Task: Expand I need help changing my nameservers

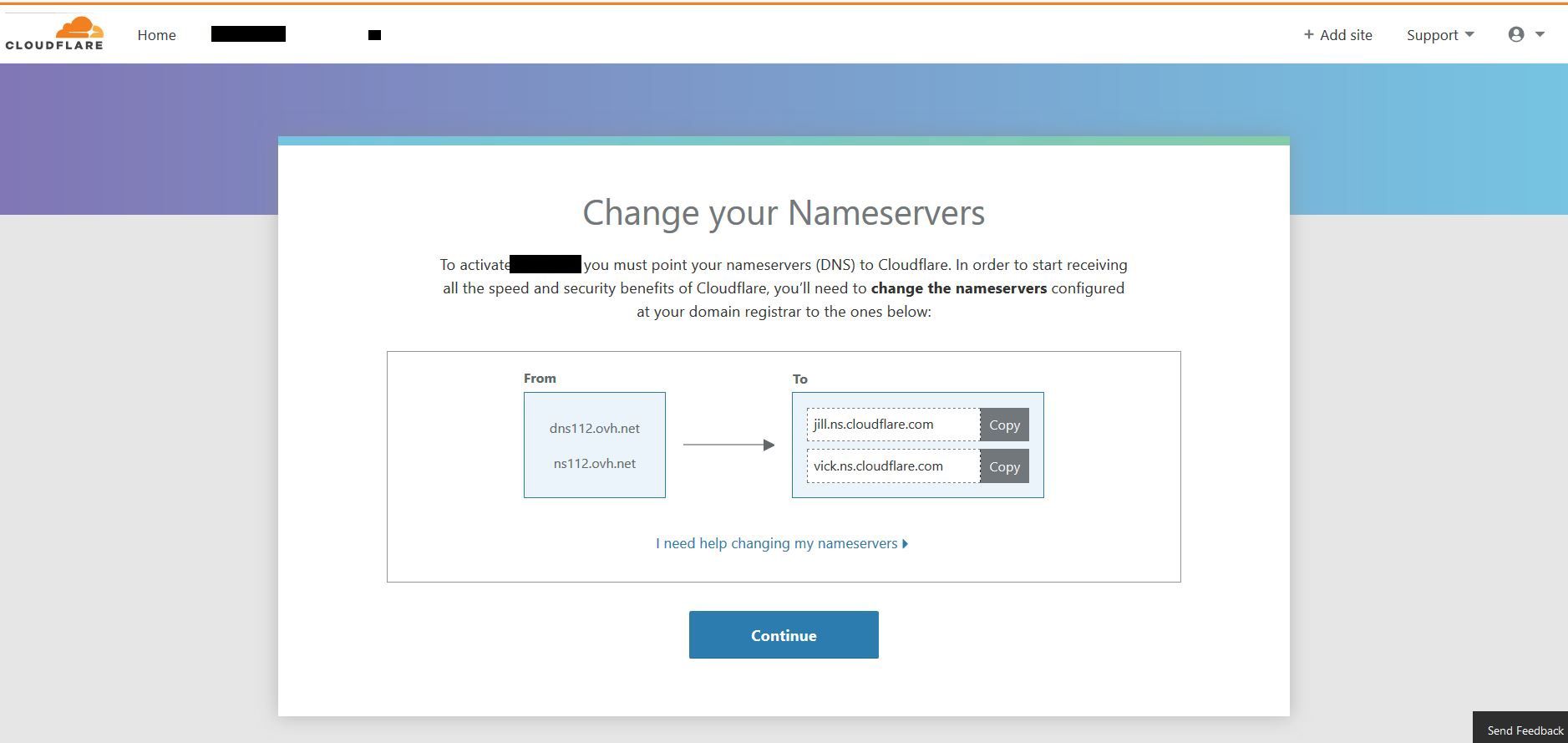Action: pos(782,543)
